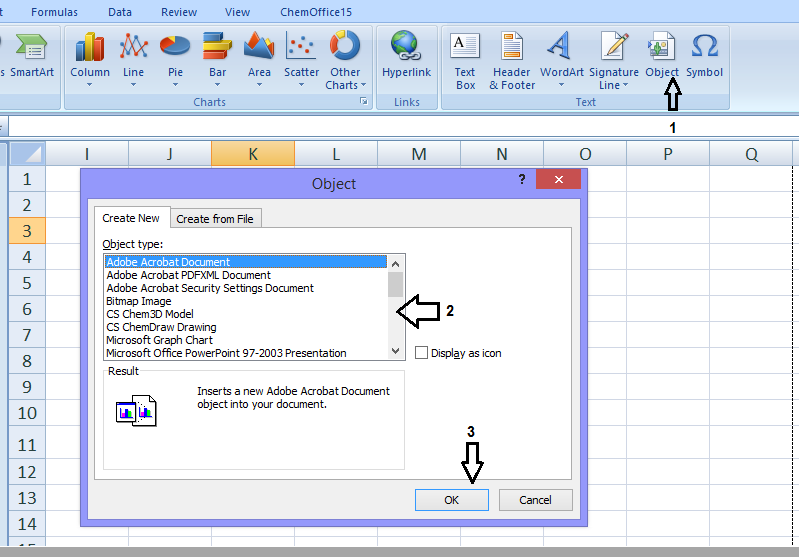This screenshot has width=799, height=557.
Task: Click the Help question mark in Object dialog
Action: click(x=522, y=179)
